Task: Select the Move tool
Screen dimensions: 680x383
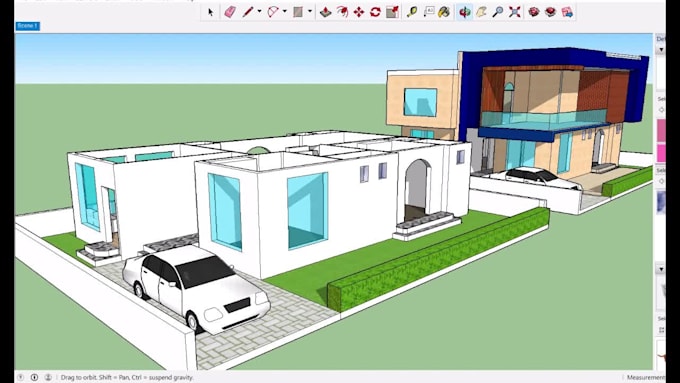Action: click(359, 12)
